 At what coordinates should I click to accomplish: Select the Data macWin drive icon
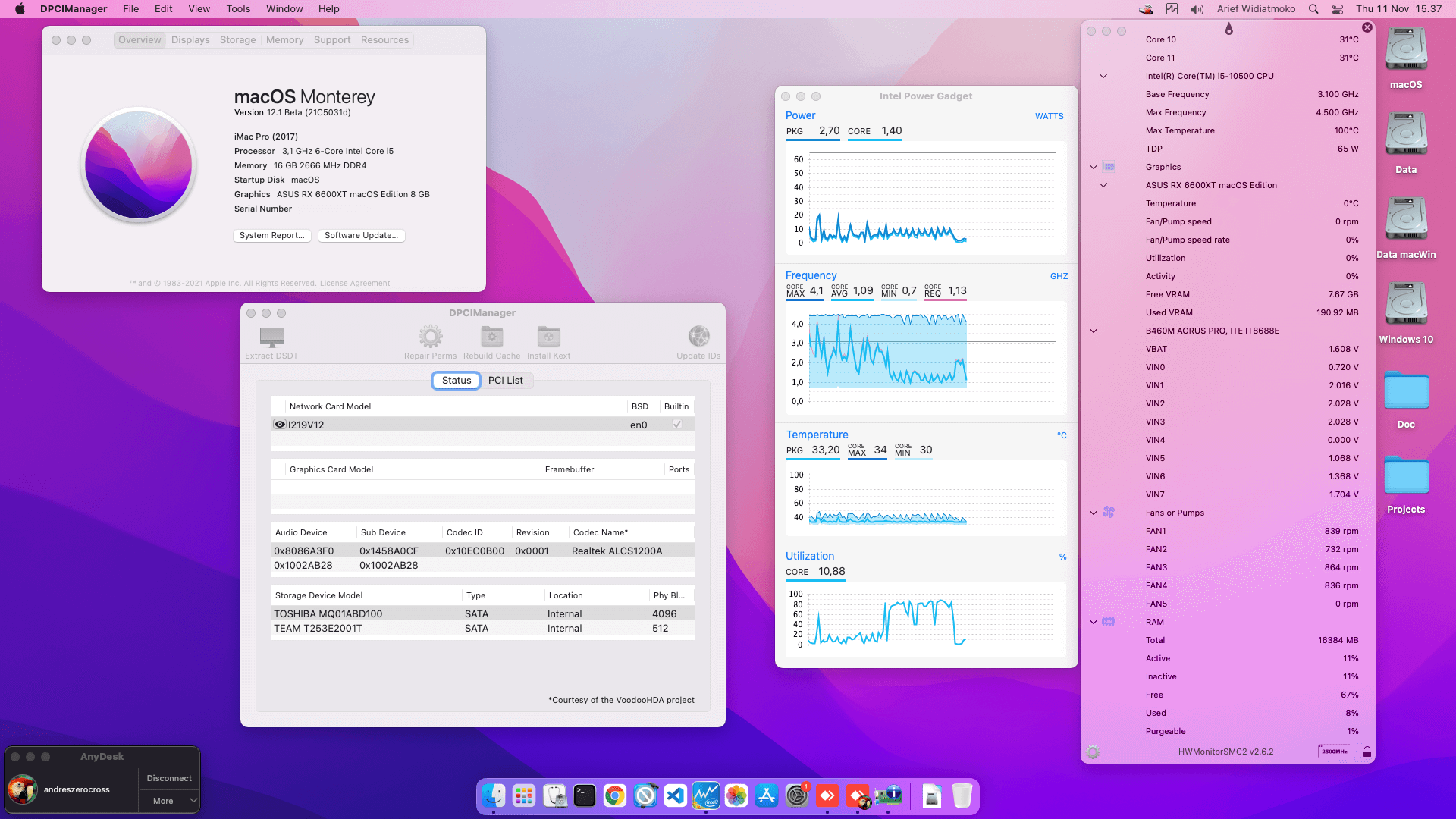pyautogui.click(x=1406, y=220)
